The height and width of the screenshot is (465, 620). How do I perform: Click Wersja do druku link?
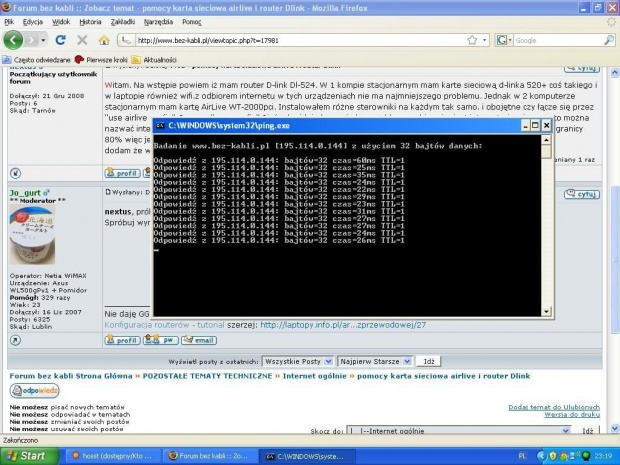(x=572, y=414)
